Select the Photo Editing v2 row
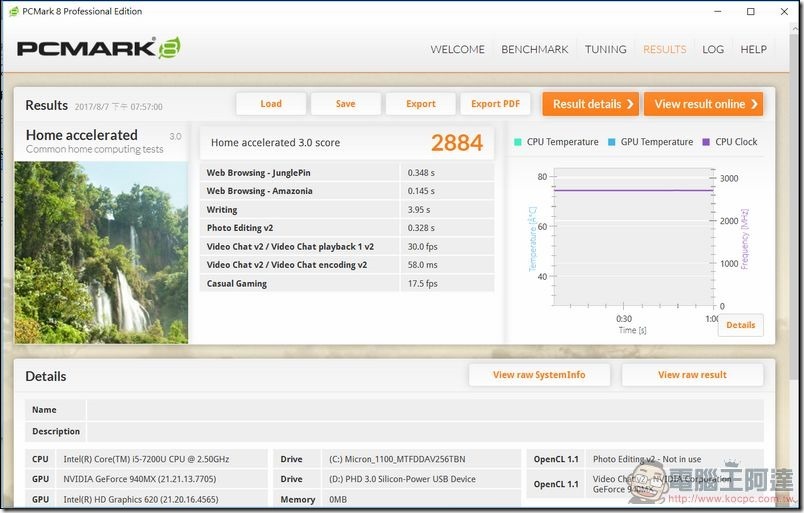804x513 pixels. 347,228
